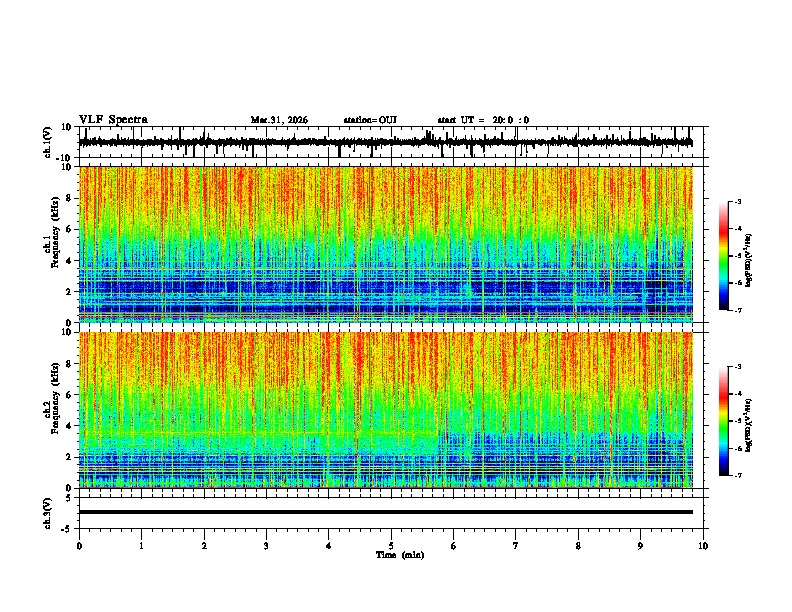Click ch.2 frequency axis tick "6"
The image size is (792, 612).
coord(70,395)
